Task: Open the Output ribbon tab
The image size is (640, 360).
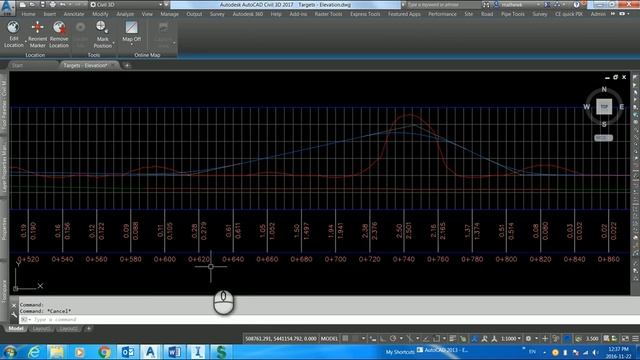Action: pyautogui.click(x=194, y=14)
